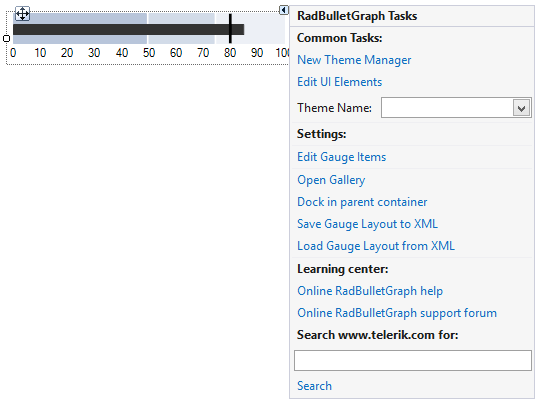Collapse the smart tag arrow button

click(x=284, y=10)
